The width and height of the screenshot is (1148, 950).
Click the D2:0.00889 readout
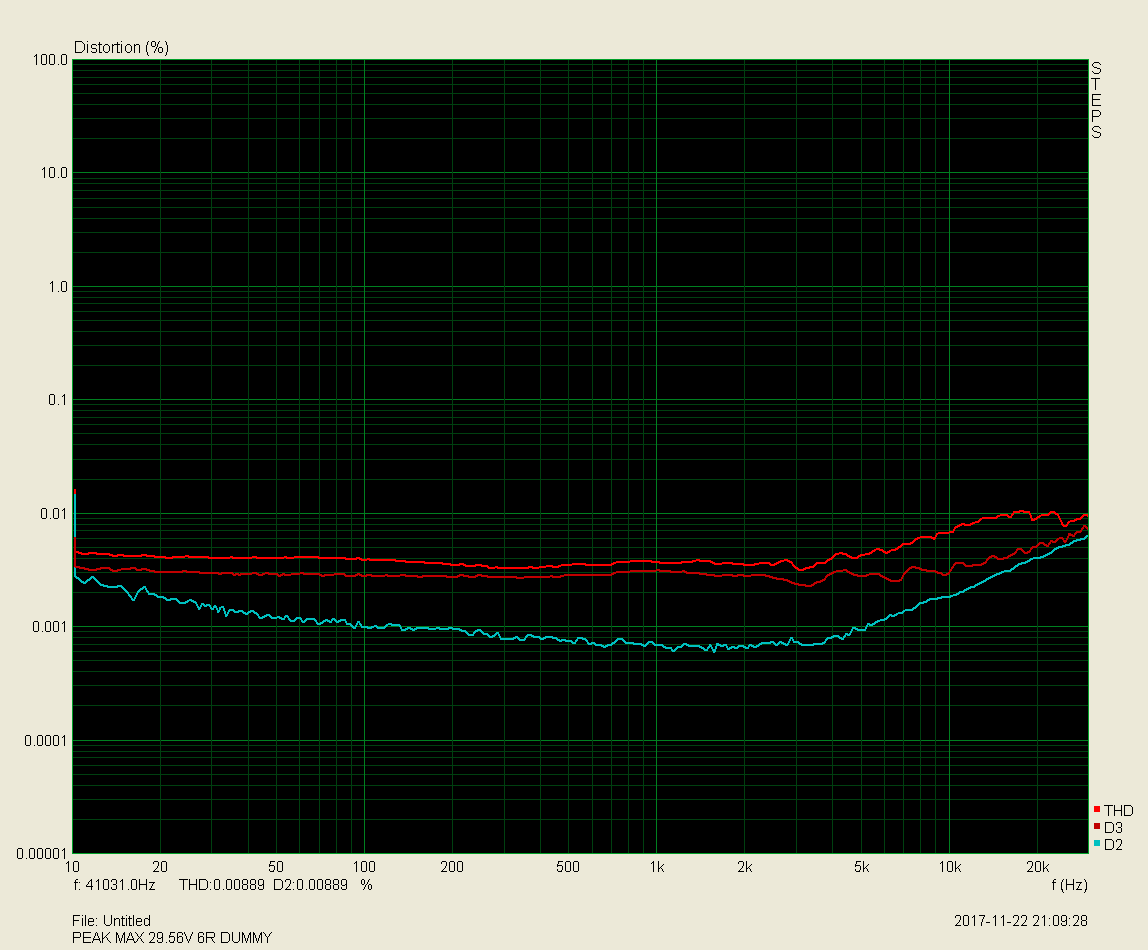pyautogui.click(x=310, y=885)
